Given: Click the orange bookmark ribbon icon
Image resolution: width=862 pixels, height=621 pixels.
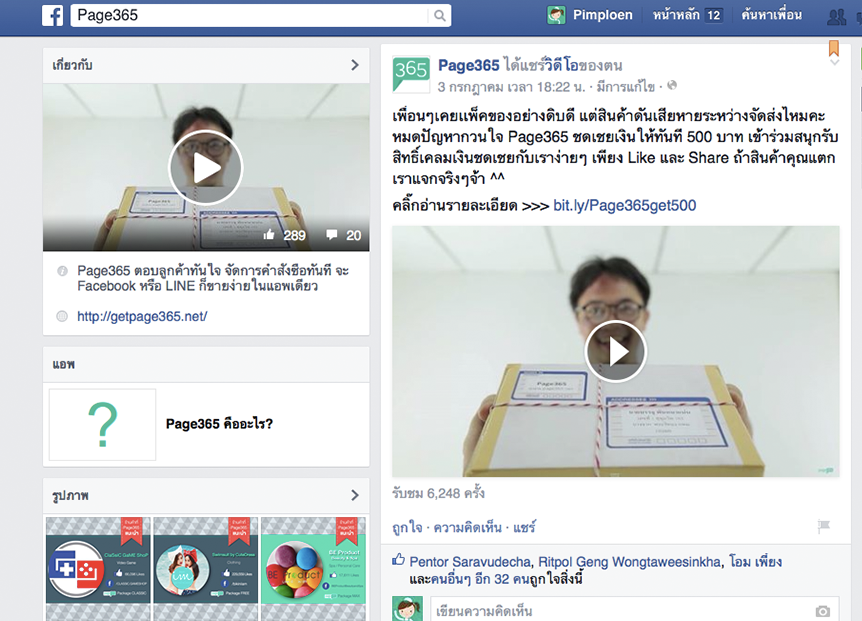Looking at the screenshot, I should tap(833, 48).
